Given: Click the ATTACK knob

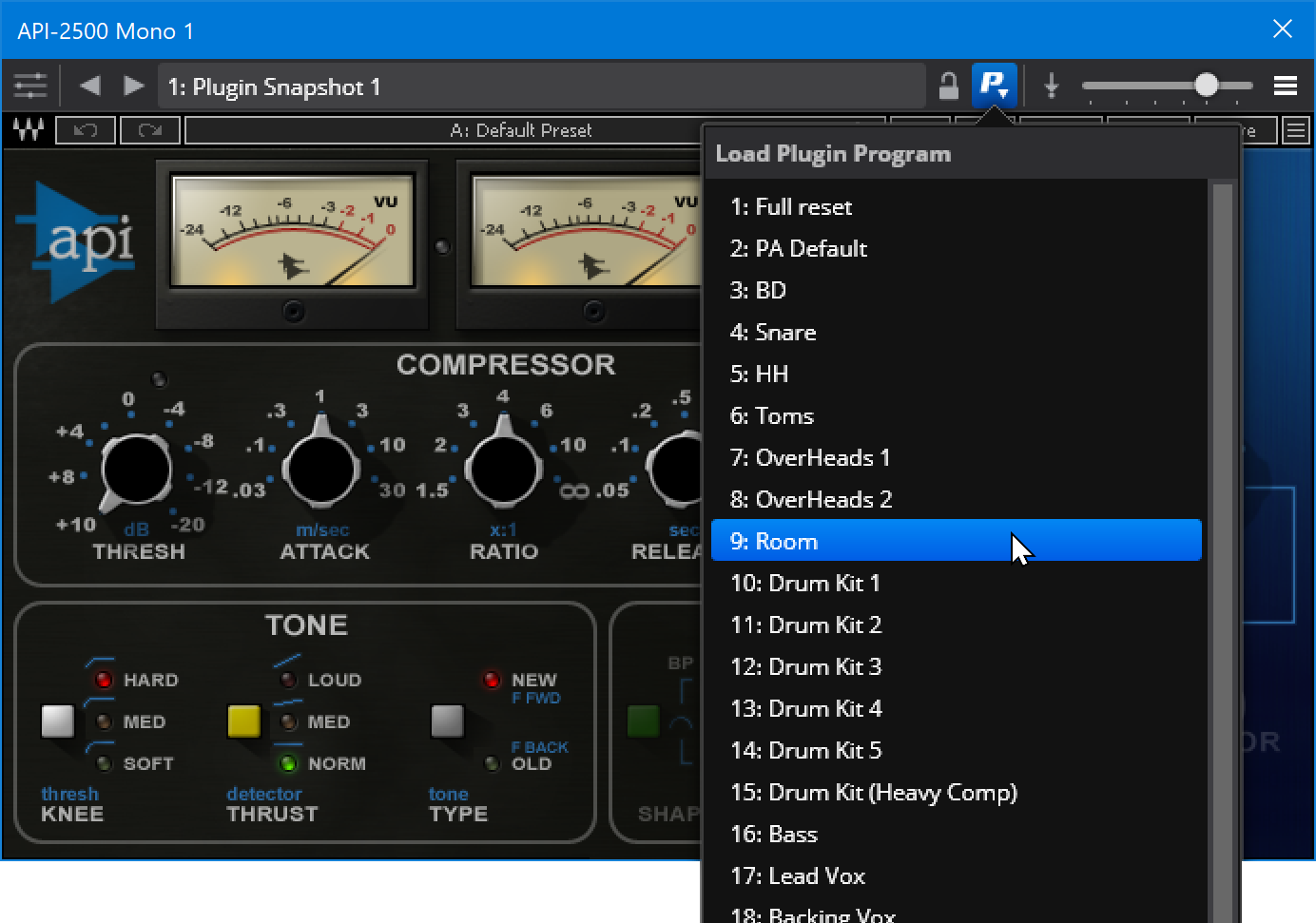Looking at the screenshot, I should pos(321,469).
